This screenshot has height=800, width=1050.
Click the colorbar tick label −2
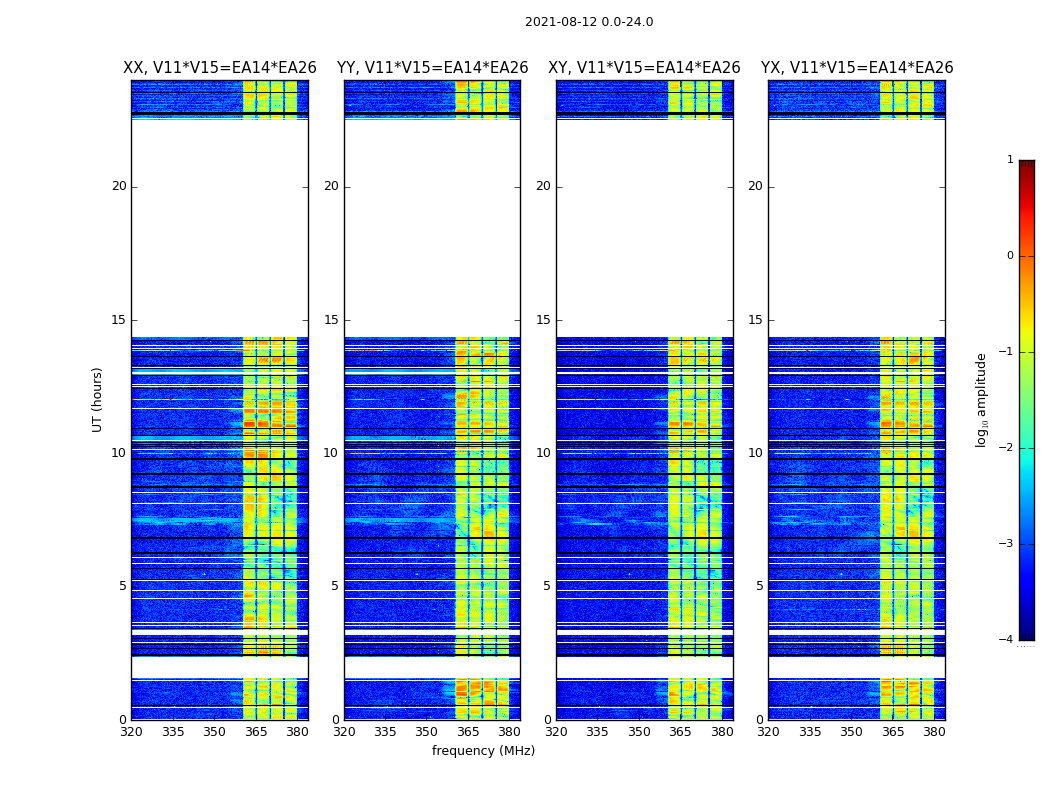coord(1009,448)
